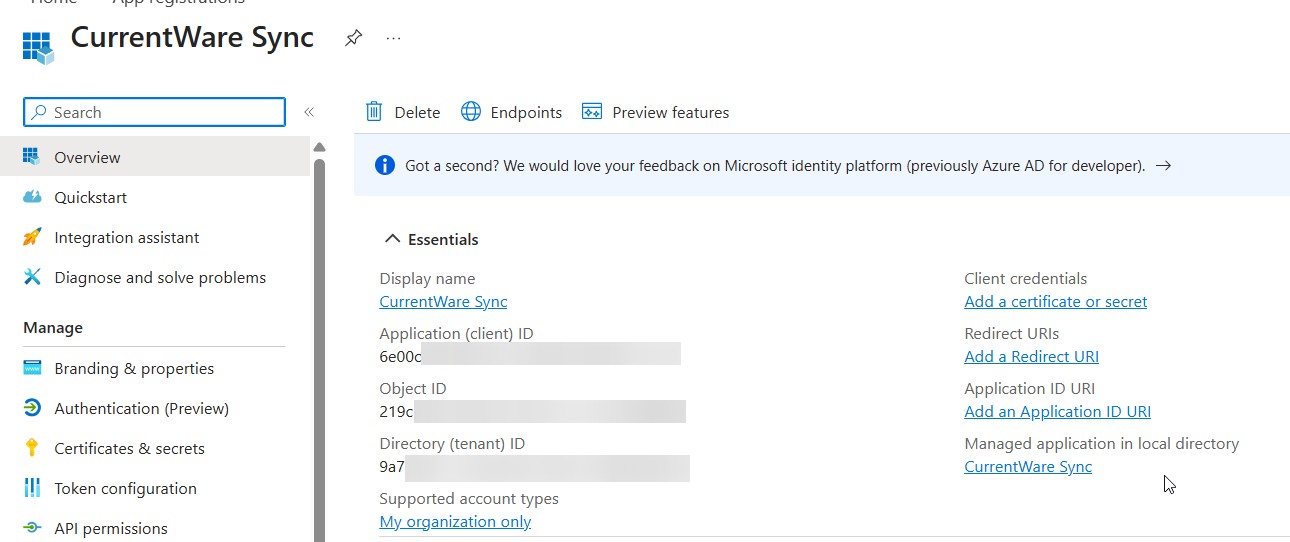This screenshot has width=1290, height=542.
Task: Open Quickstart cloud icon item
Action: [33, 197]
